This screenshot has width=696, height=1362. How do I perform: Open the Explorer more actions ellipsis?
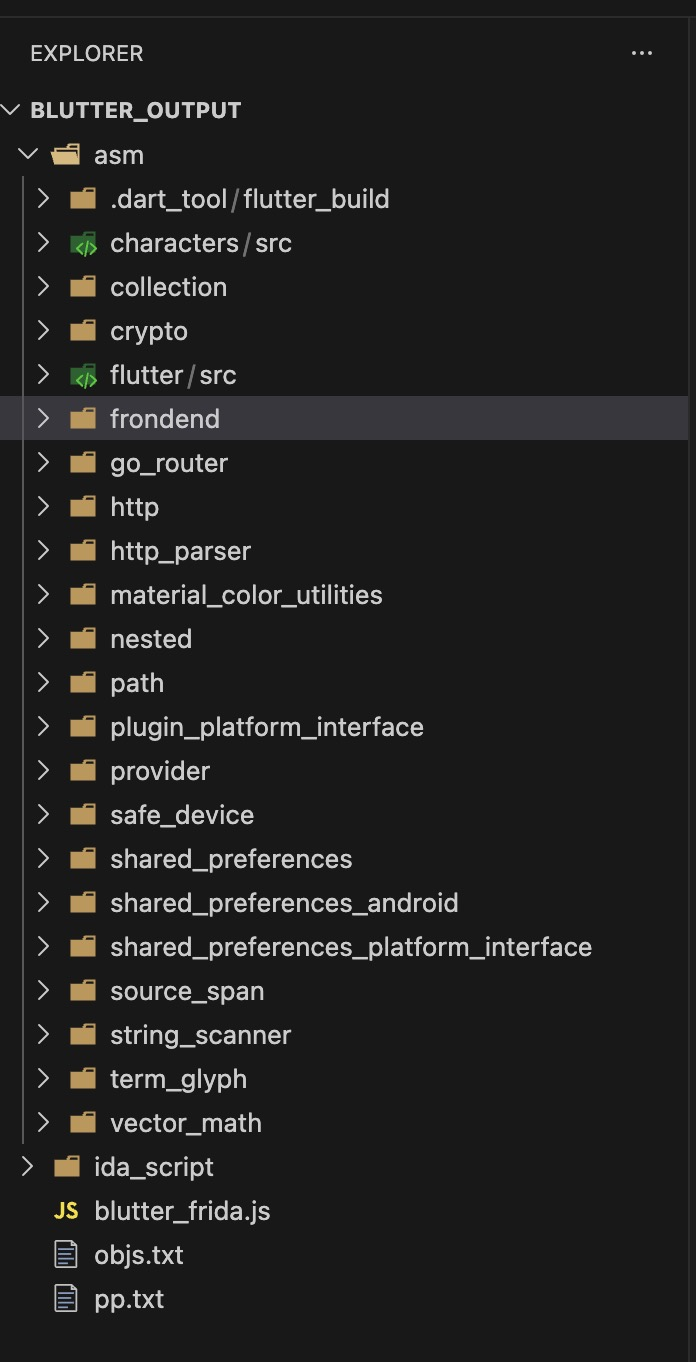641,53
